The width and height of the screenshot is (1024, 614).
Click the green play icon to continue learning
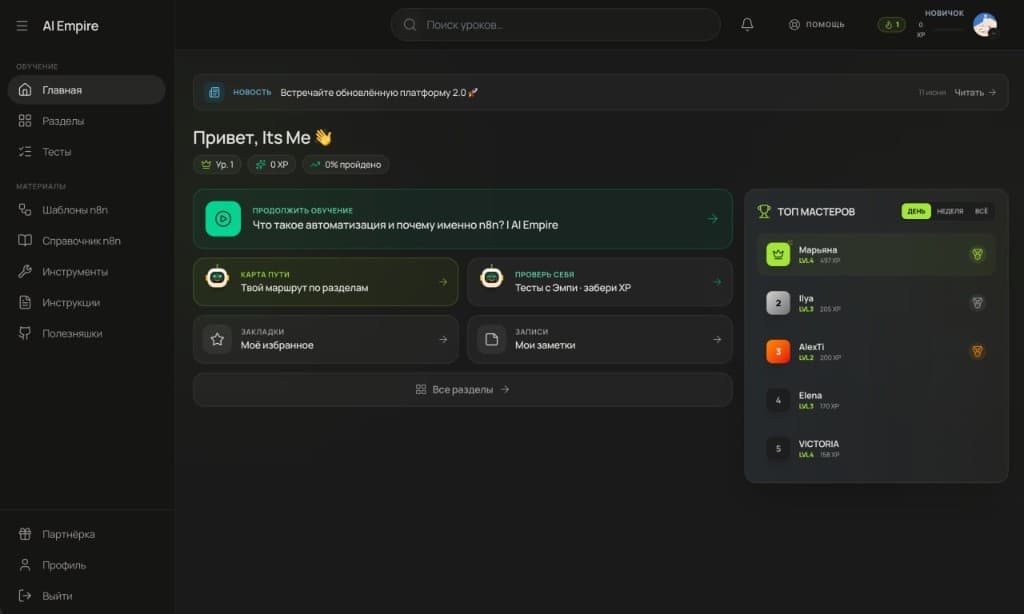[223, 219]
